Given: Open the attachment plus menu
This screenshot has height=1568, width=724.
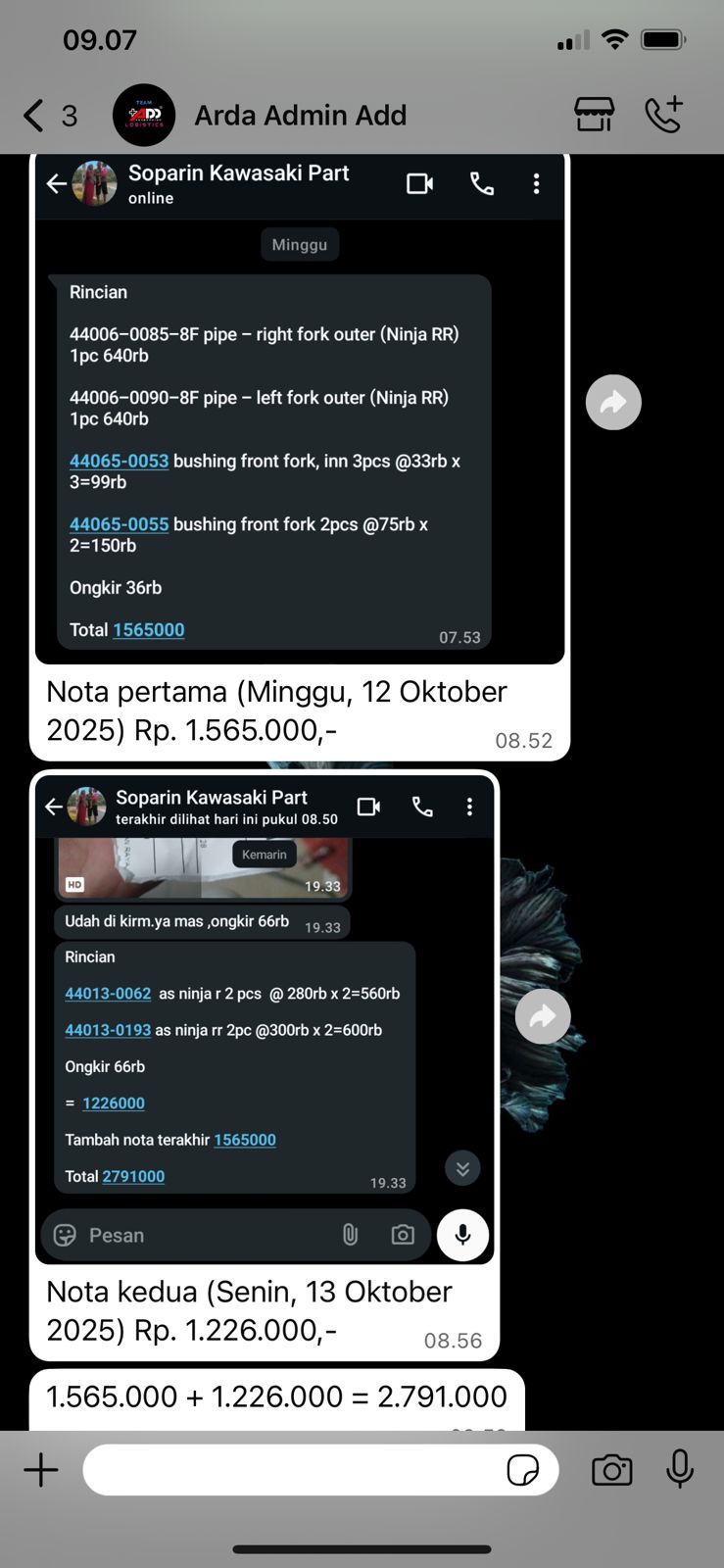Looking at the screenshot, I should pyautogui.click(x=41, y=1470).
